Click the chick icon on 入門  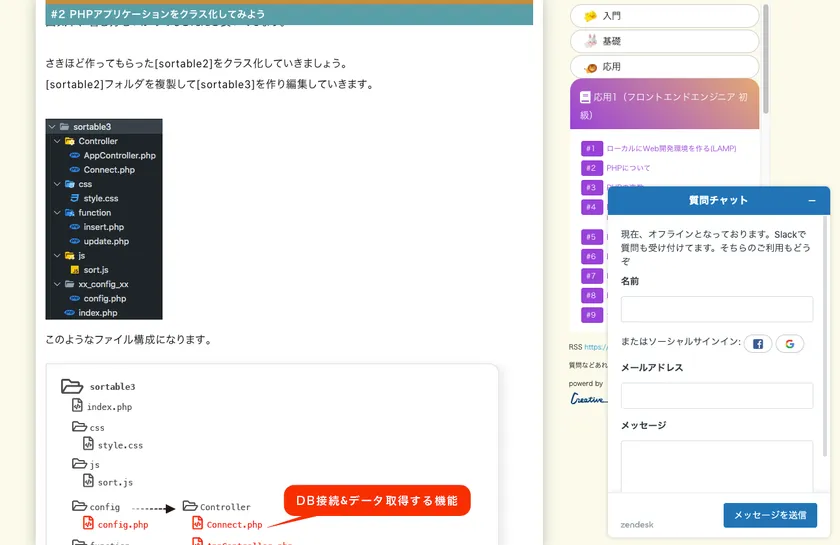coord(590,16)
